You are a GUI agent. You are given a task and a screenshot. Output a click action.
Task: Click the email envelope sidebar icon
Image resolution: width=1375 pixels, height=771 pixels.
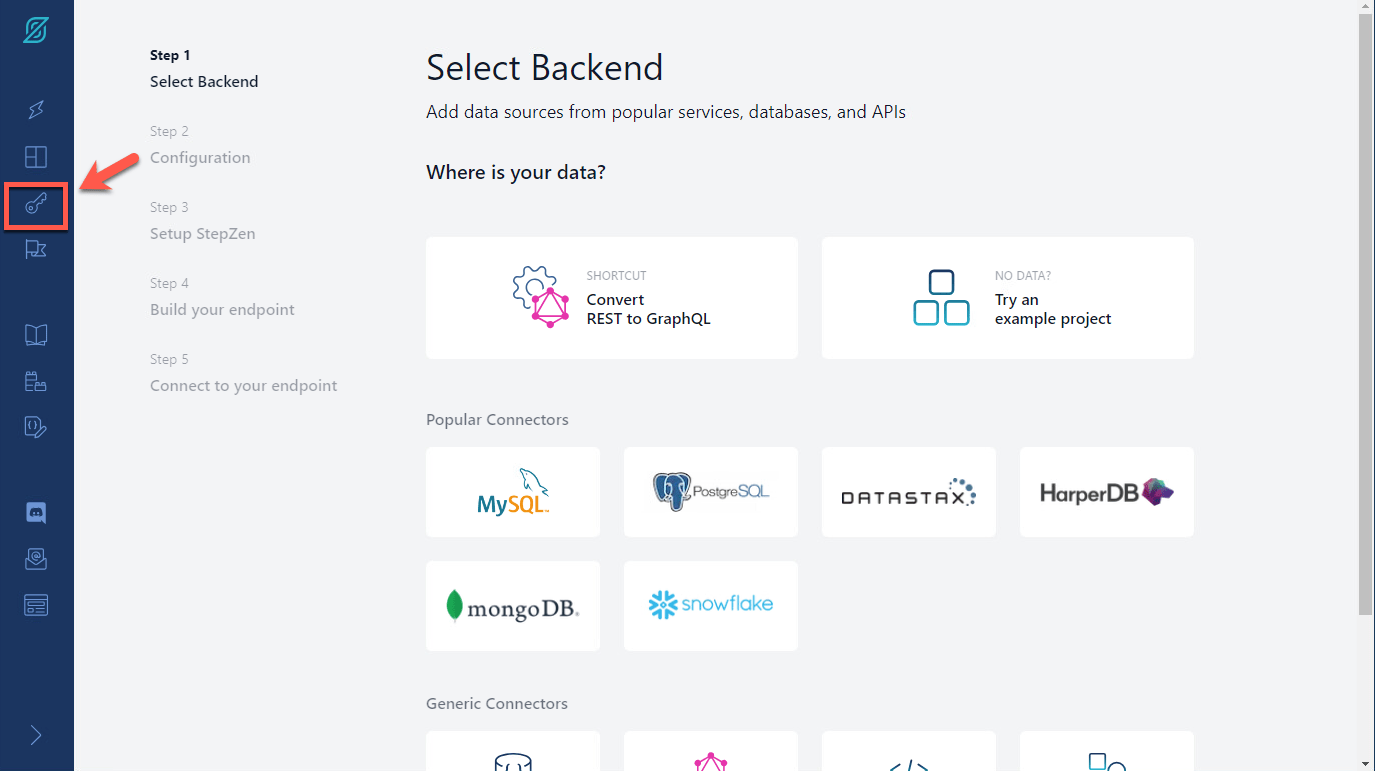point(36,559)
